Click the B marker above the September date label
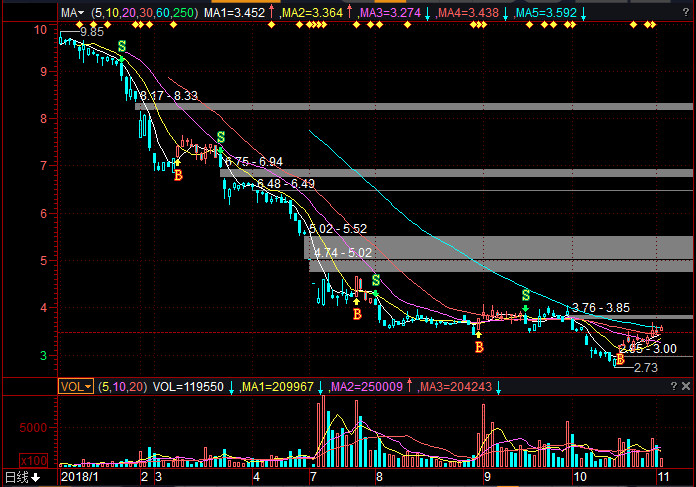This screenshot has width=696, height=487. (x=479, y=347)
